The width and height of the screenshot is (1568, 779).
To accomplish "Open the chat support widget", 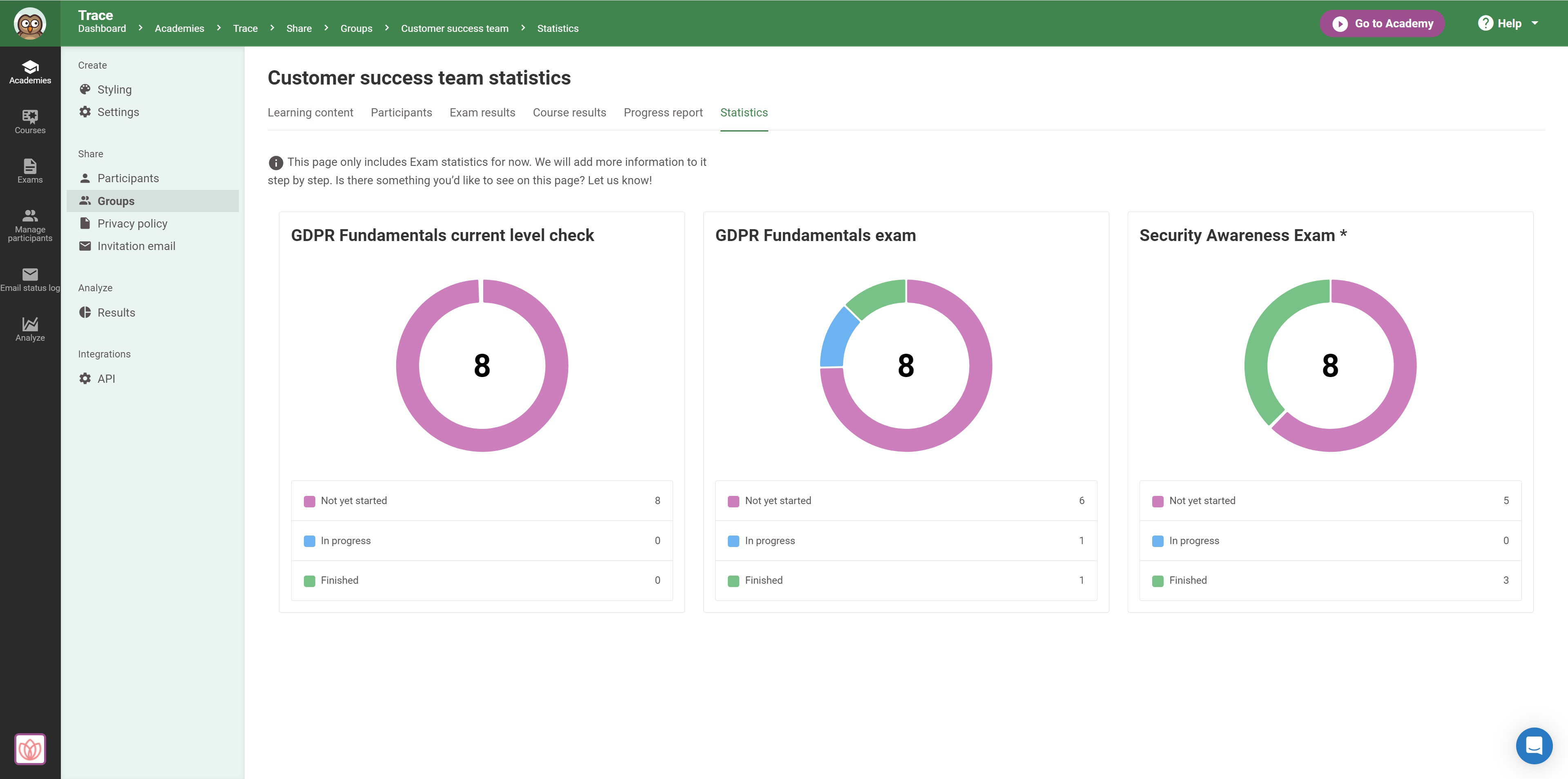I will (x=1535, y=746).
